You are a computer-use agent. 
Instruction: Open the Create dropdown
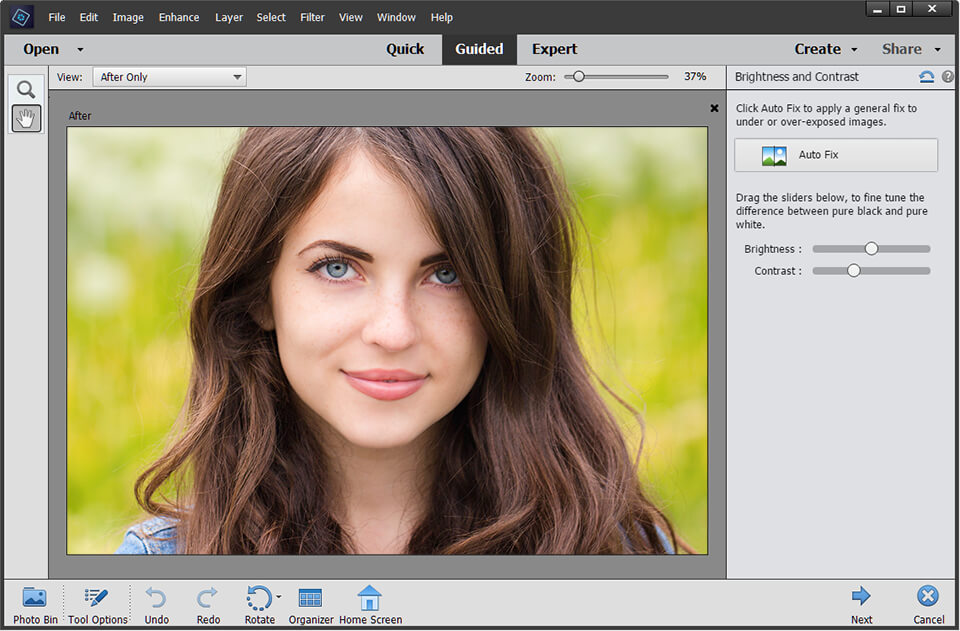click(824, 48)
